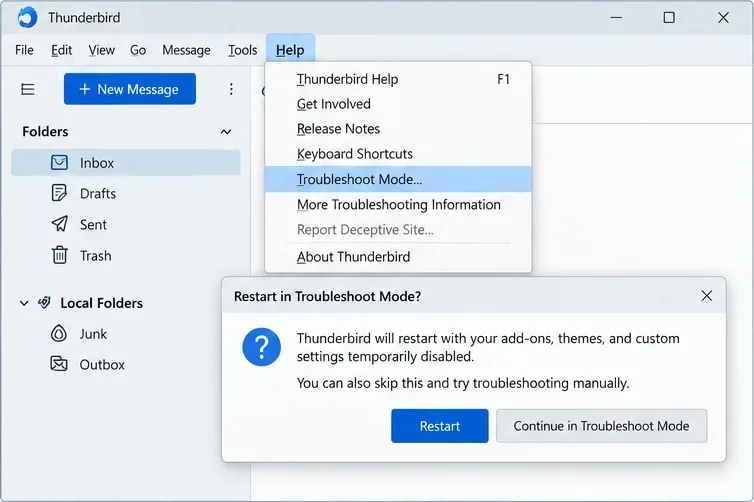Choose Thunderbird Help from the menu

coord(398,79)
